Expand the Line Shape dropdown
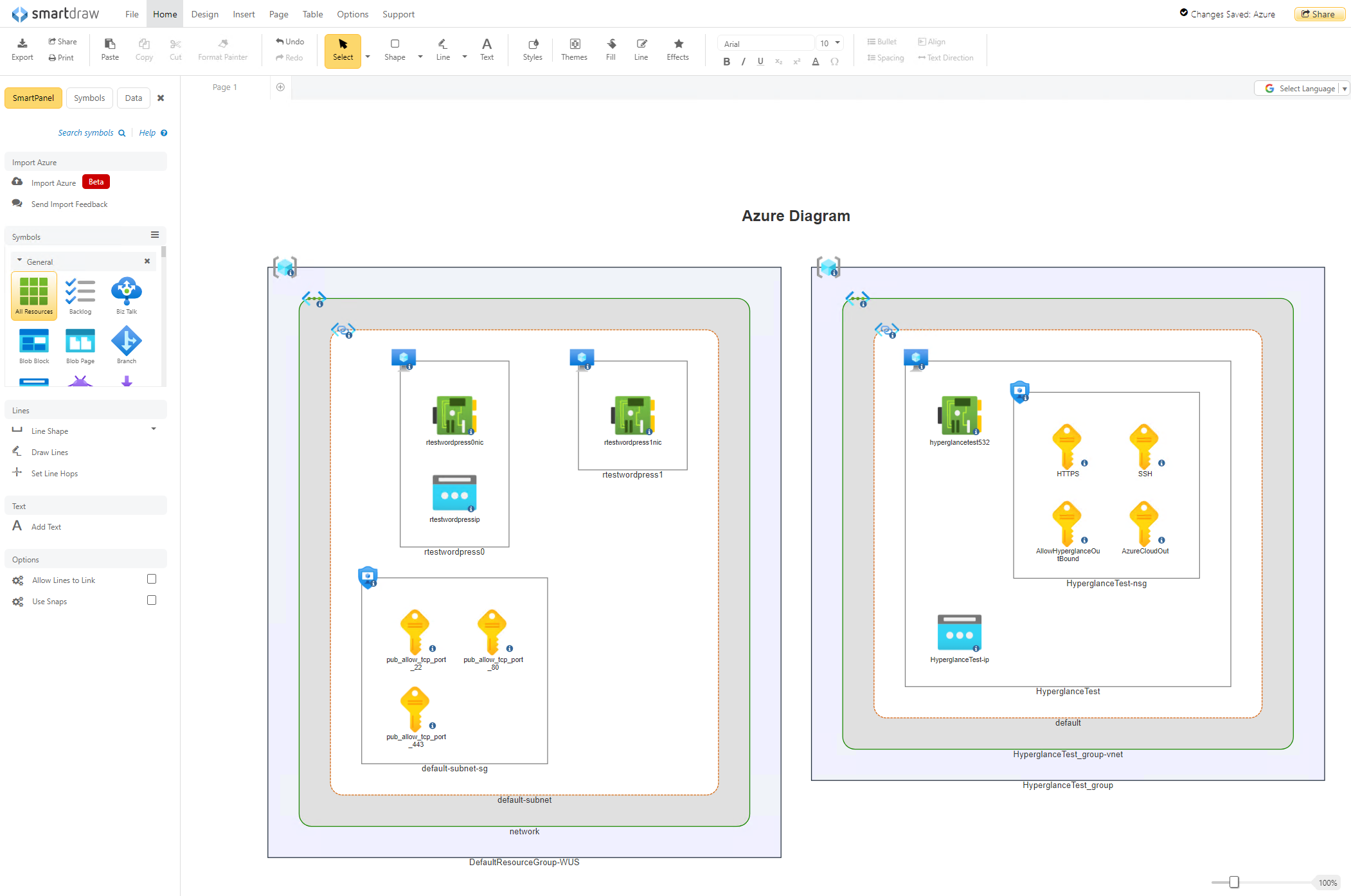Screen dimensions: 1351x896 [154, 429]
